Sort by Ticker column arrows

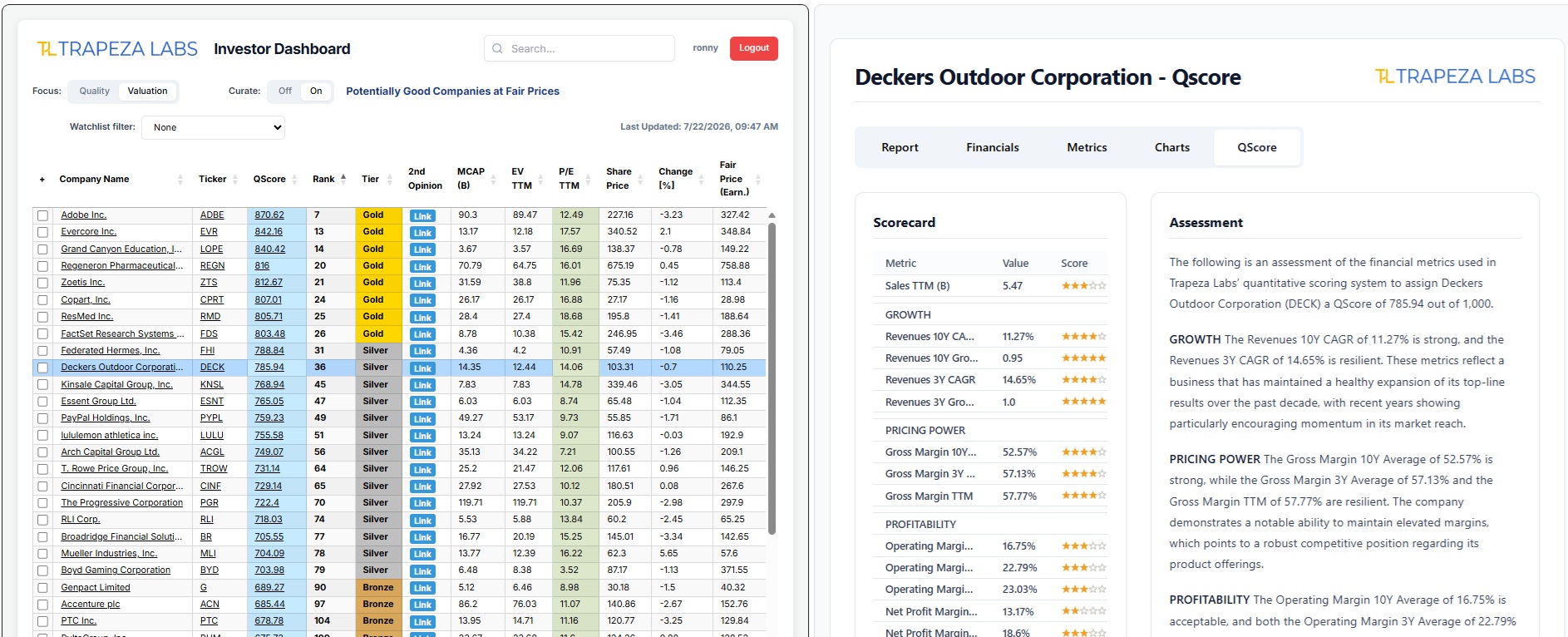235,180
